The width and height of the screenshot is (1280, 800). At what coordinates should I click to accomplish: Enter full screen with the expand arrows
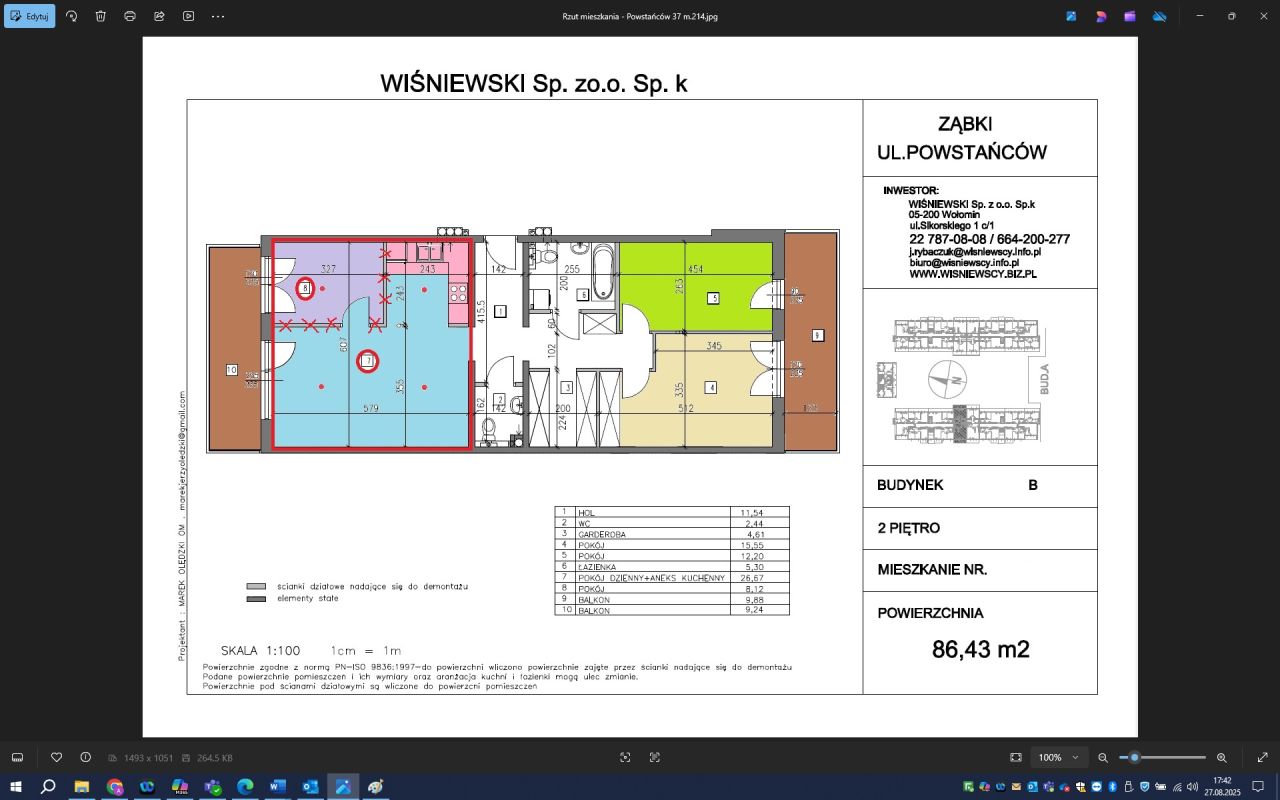[1263, 757]
